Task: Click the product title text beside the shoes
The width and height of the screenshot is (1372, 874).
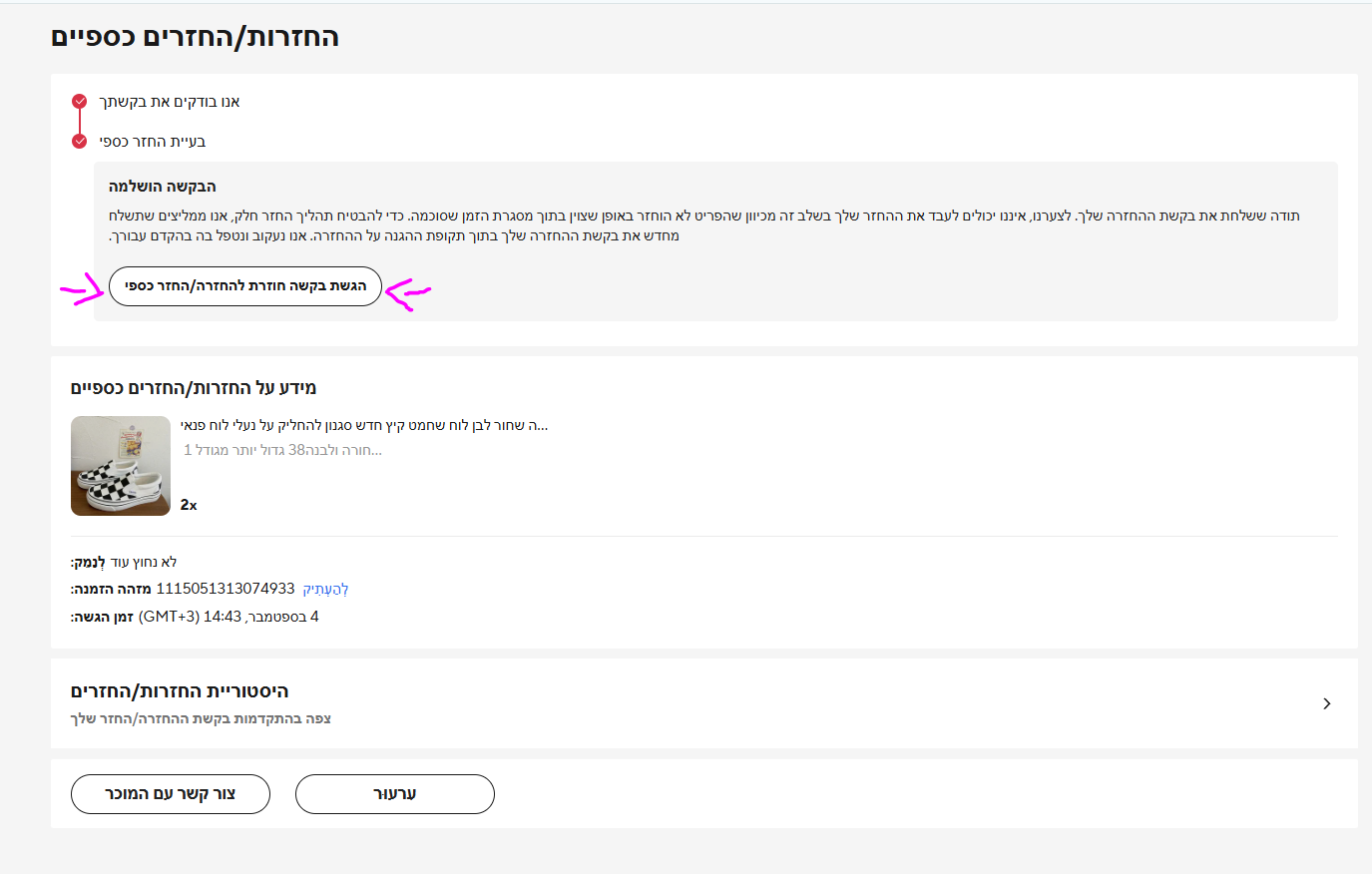Action: pyautogui.click(x=364, y=425)
